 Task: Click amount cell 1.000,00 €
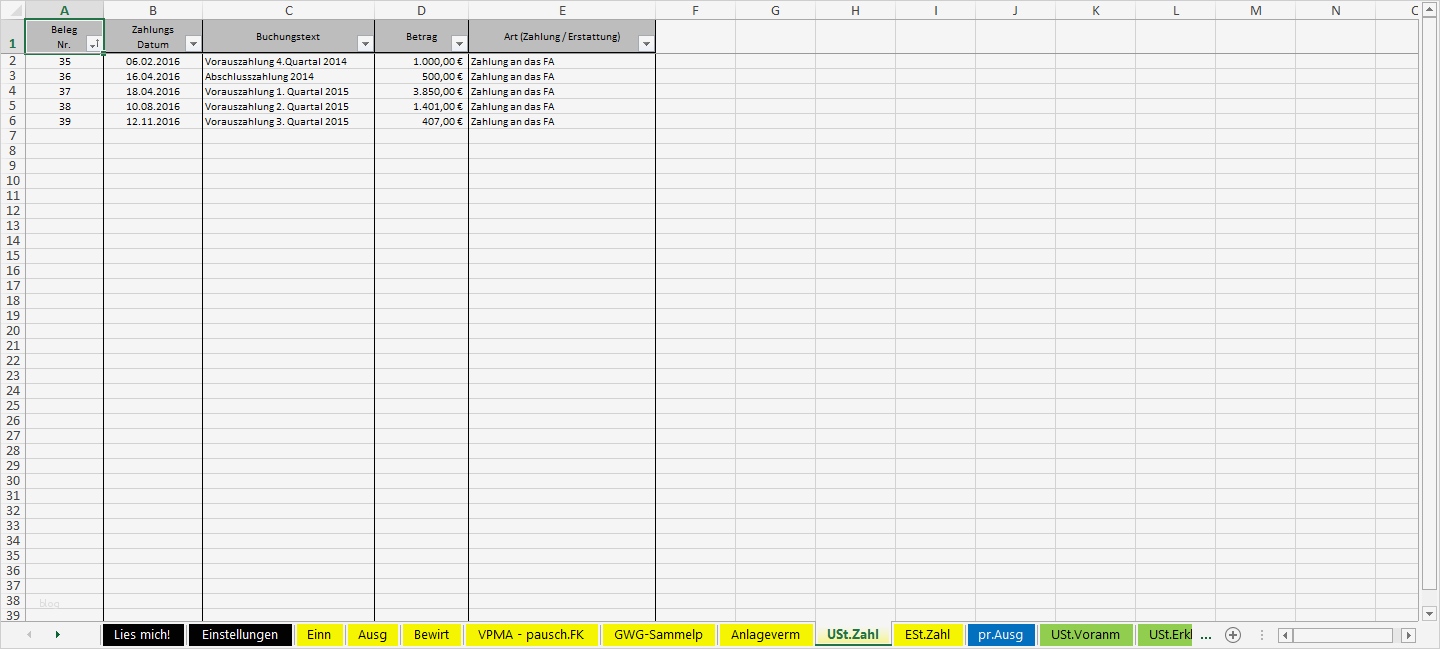point(421,61)
